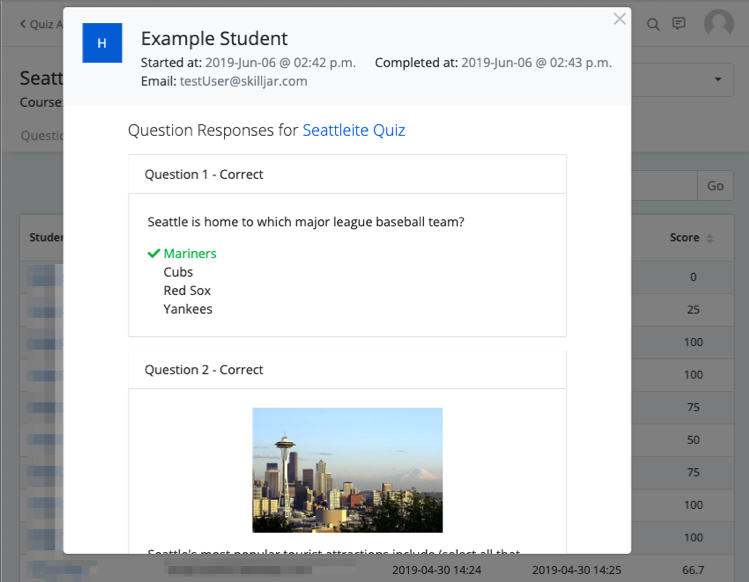Click the Go button
Viewport: 749px width, 582px height.
(715, 185)
